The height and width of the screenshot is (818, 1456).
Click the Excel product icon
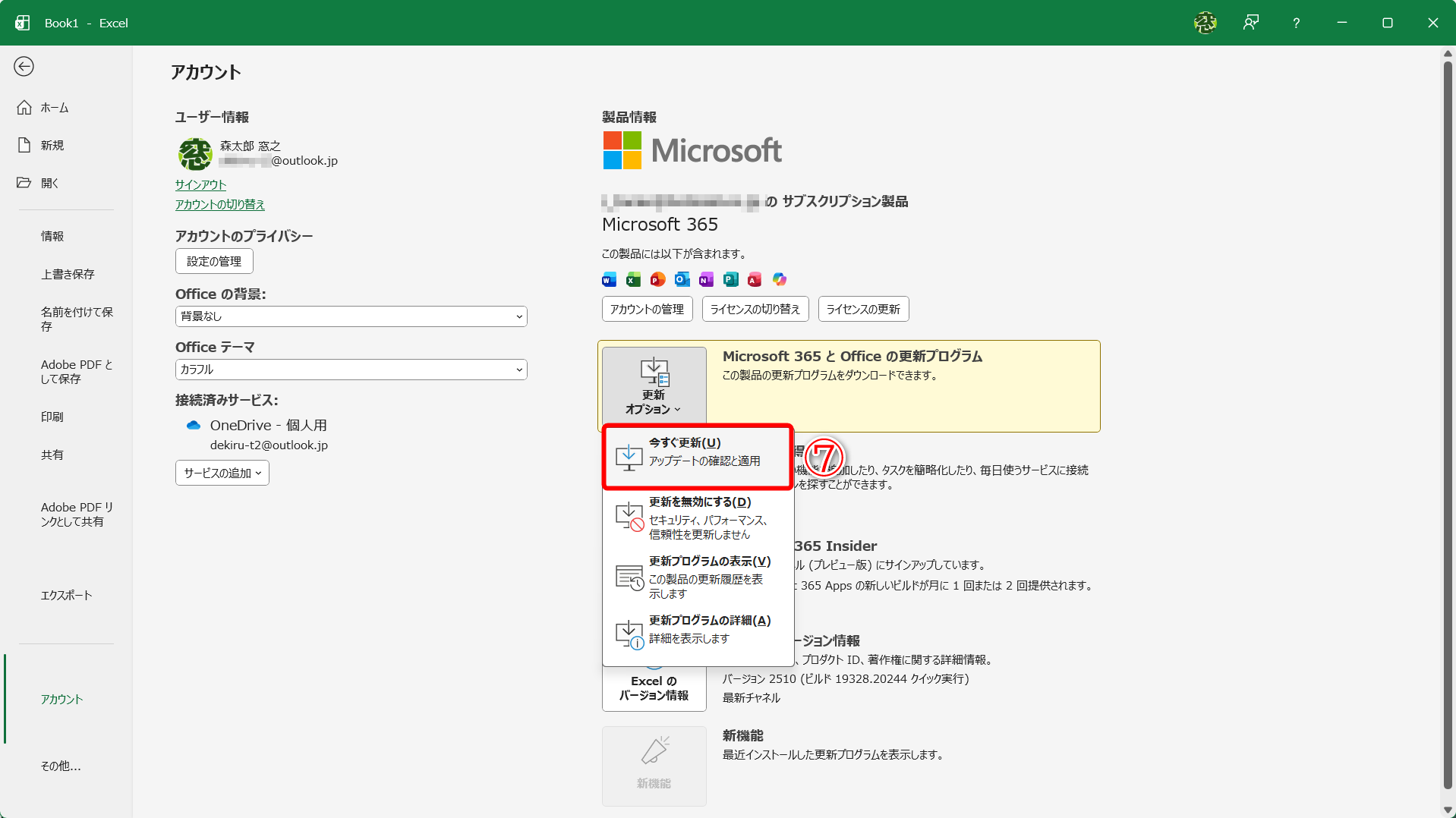coord(632,279)
